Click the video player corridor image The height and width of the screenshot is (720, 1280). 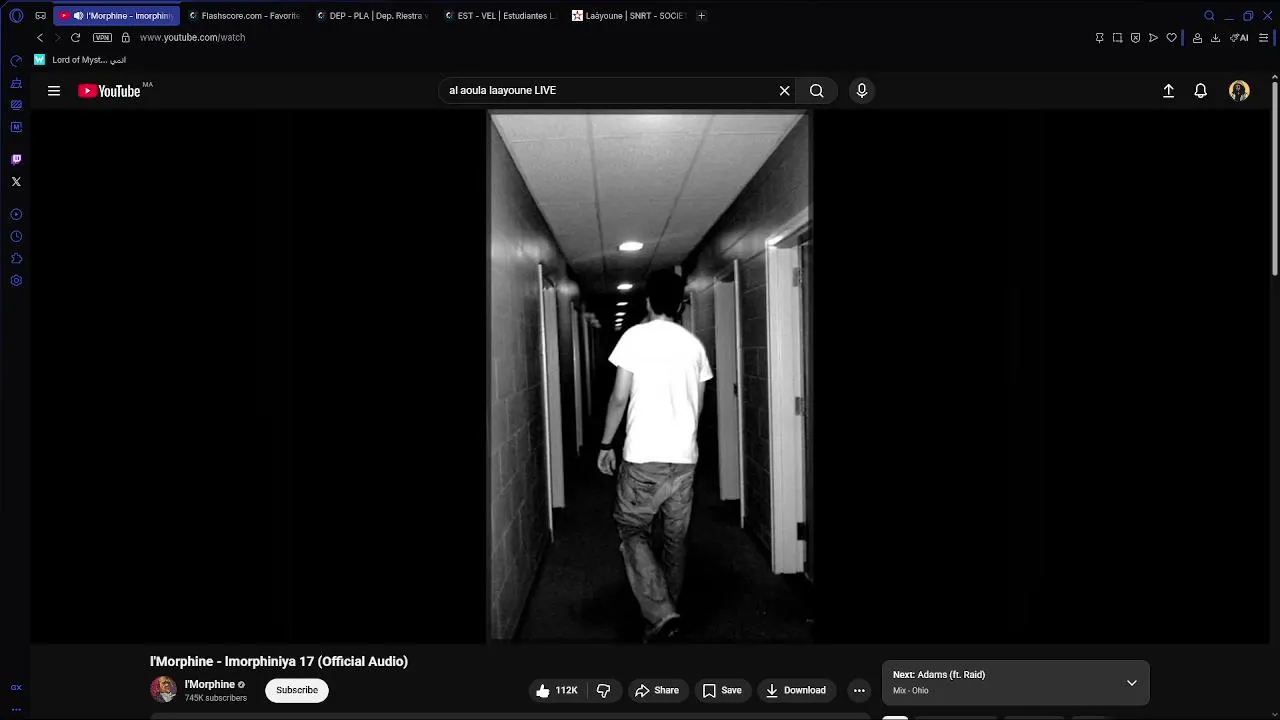[x=649, y=376]
